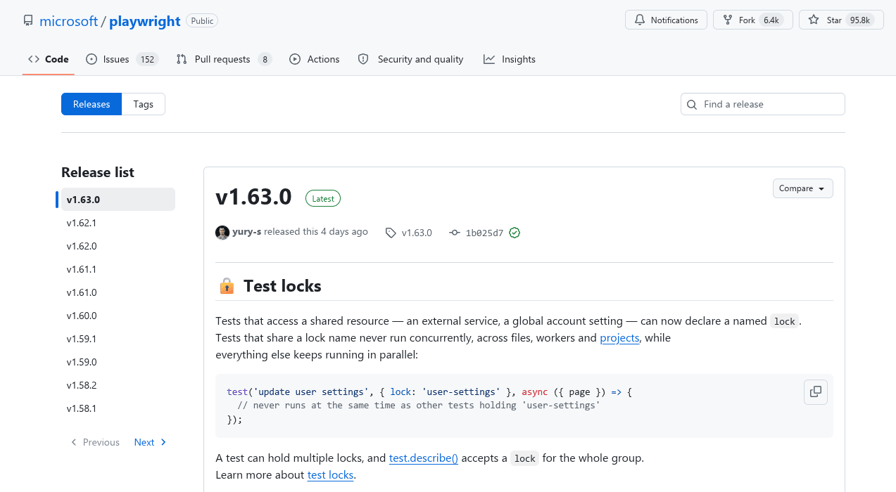Select v1.61.0 in release list
The height and width of the screenshot is (492, 896).
pos(118,292)
